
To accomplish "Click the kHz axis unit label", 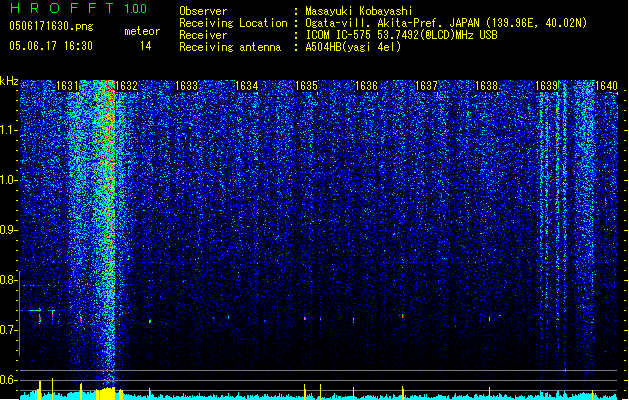I will [9, 81].
